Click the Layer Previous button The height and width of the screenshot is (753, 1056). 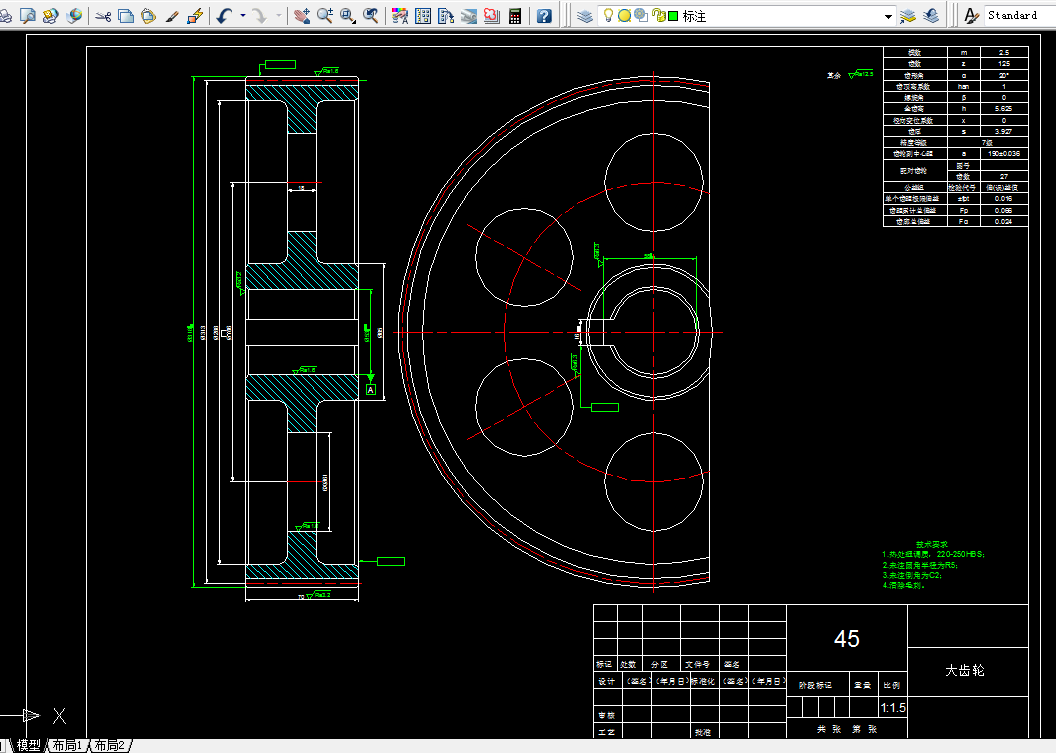(x=931, y=15)
